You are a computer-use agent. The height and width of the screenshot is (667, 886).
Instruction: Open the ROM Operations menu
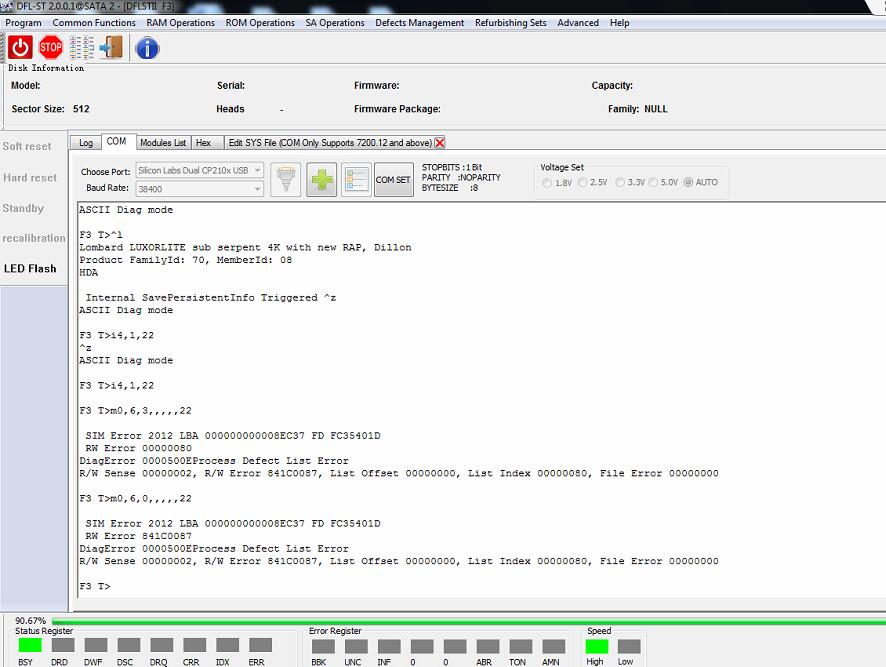coord(260,23)
